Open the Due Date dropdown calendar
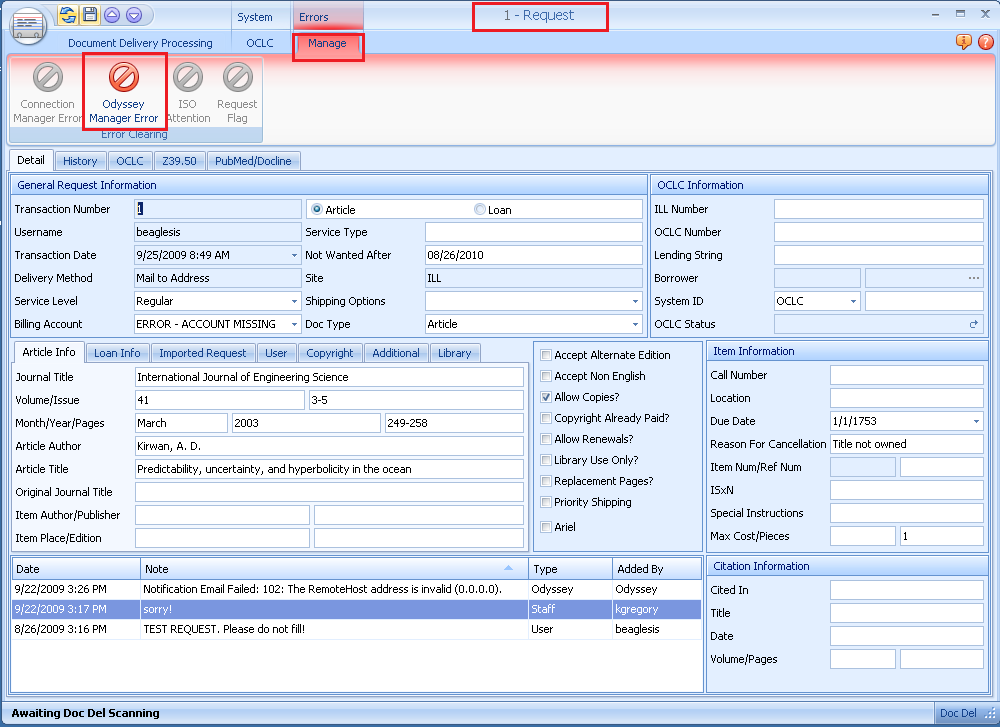The width and height of the screenshot is (1000, 727). click(x=976, y=421)
